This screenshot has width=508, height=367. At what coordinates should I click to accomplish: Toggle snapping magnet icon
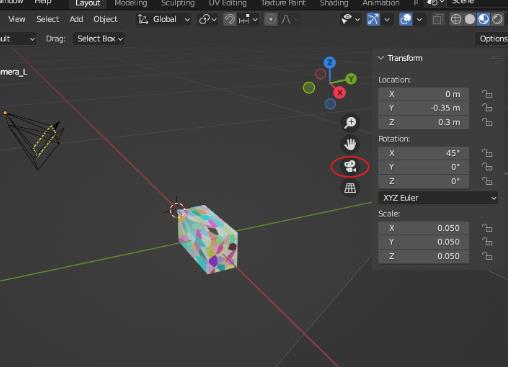(x=229, y=20)
